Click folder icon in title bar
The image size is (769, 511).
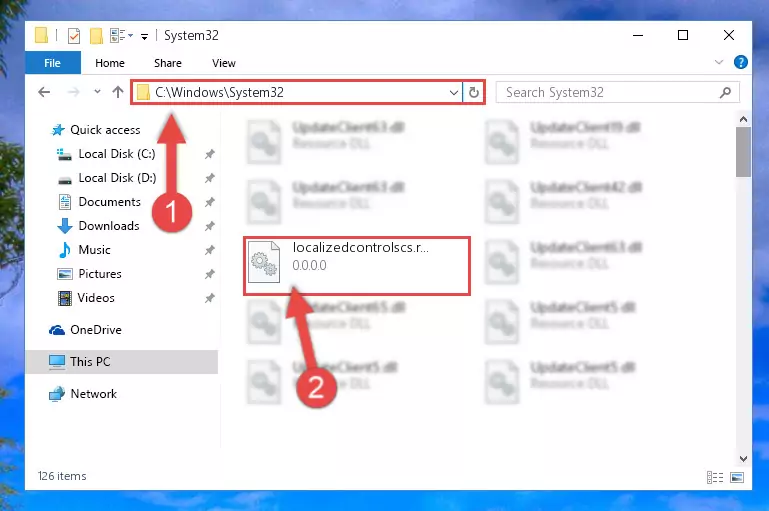(42, 35)
